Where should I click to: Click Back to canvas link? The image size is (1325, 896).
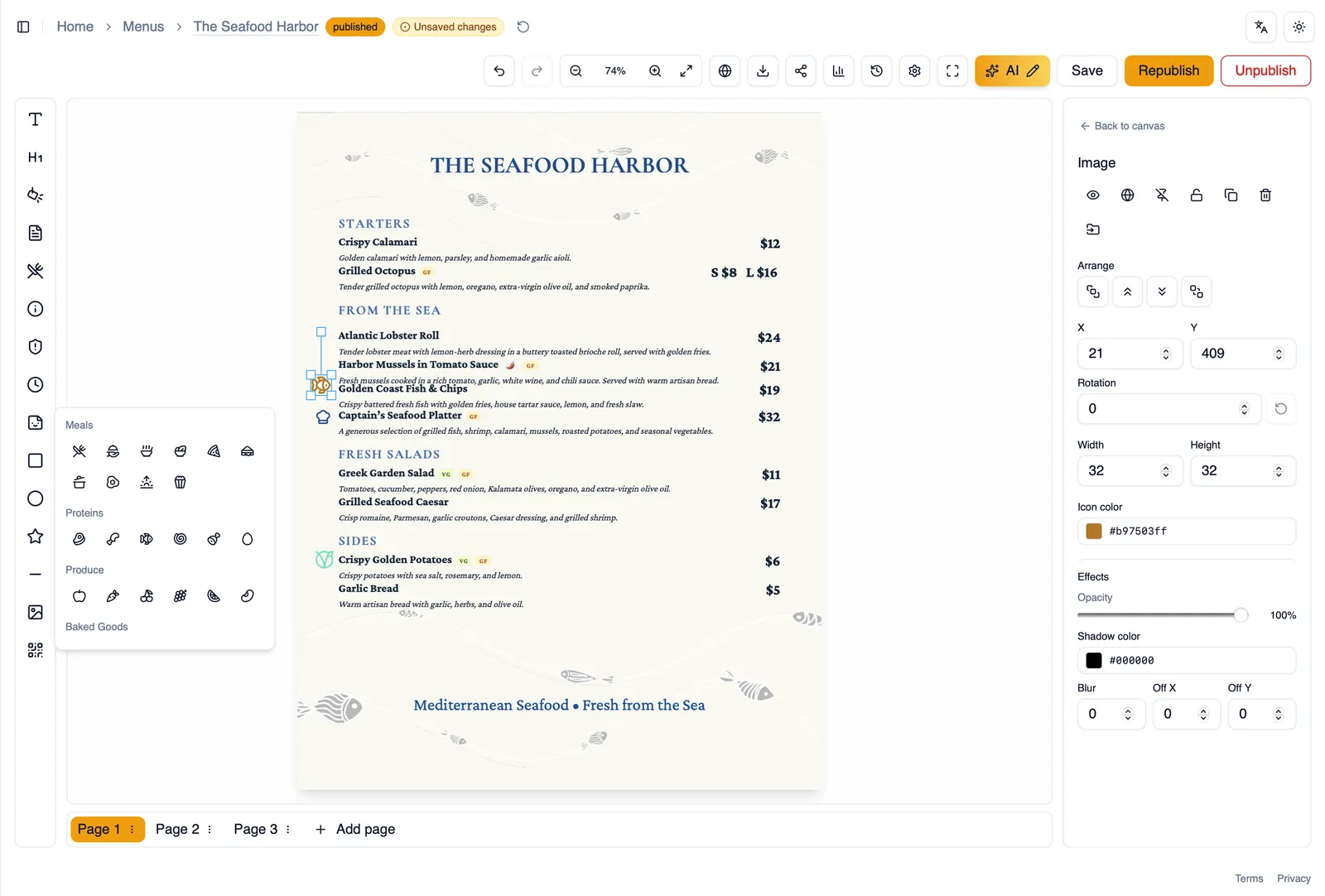click(x=1122, y=126)
